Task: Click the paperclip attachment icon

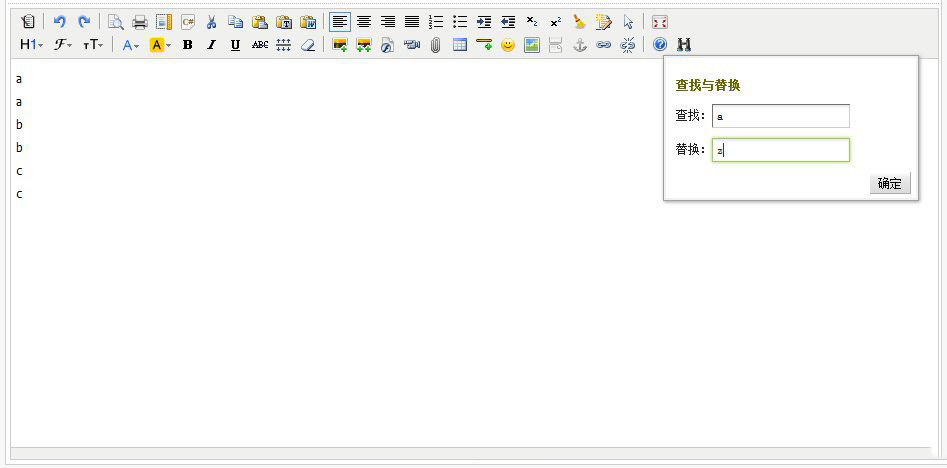Action: tap(435, 45)
